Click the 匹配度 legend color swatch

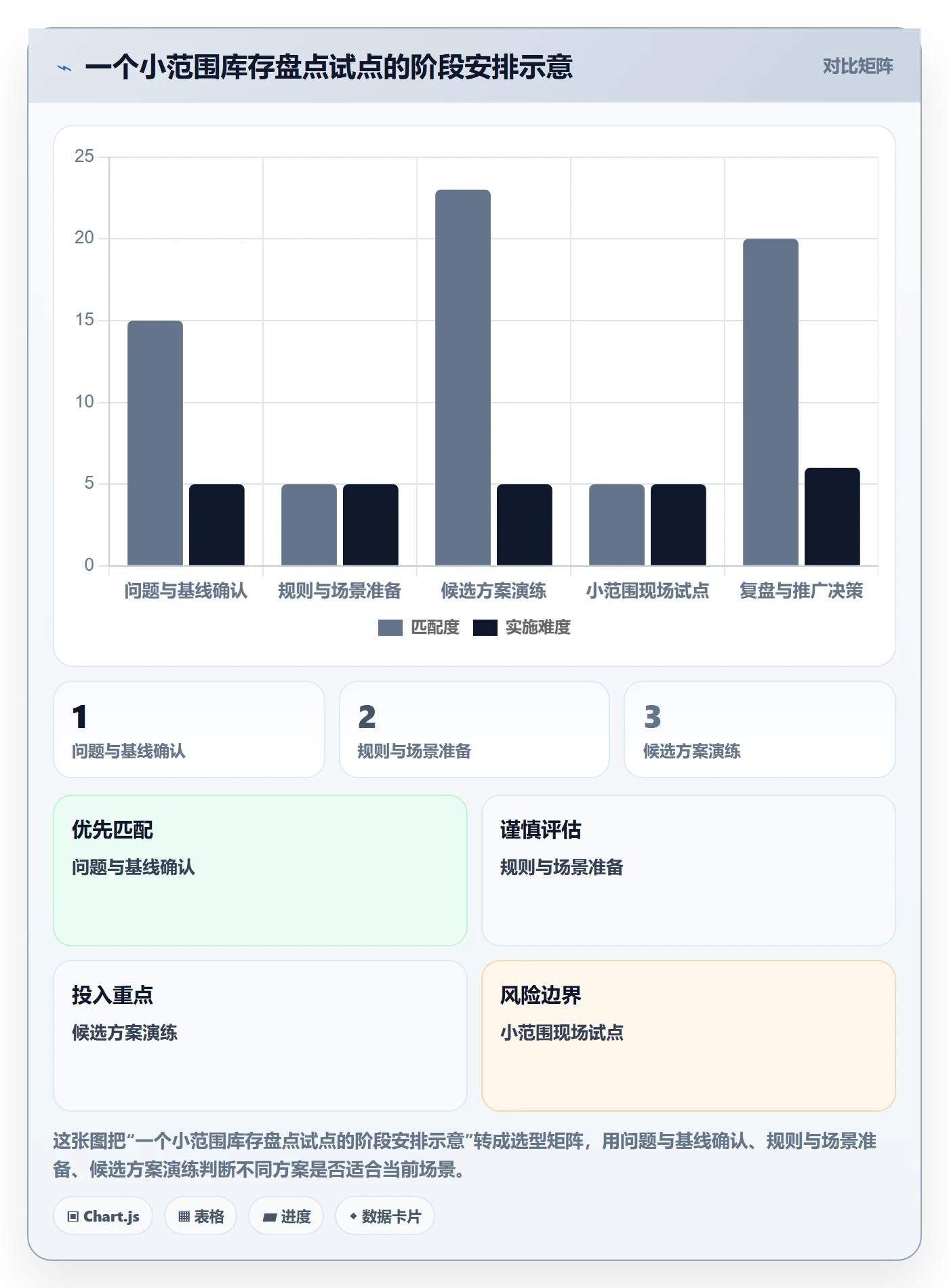390,628
